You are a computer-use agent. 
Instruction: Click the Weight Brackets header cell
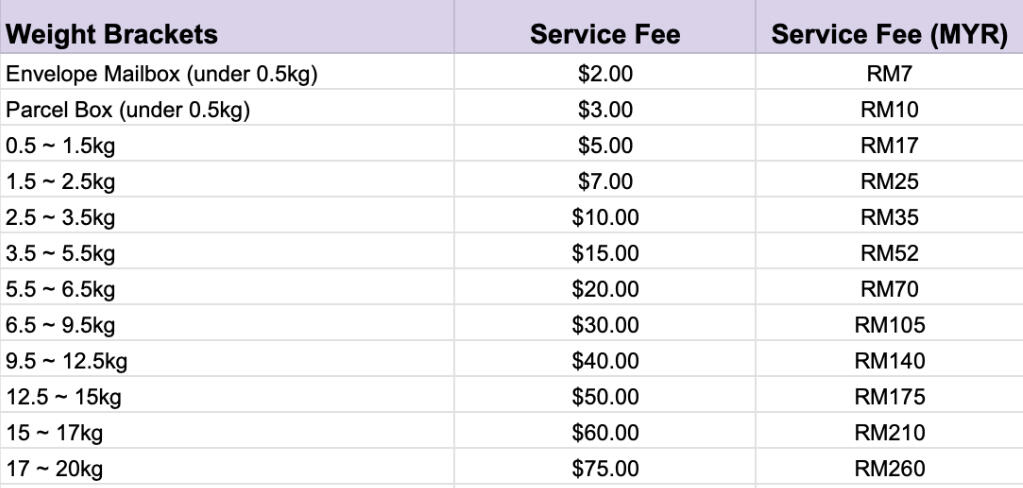(x=112, y=36)
